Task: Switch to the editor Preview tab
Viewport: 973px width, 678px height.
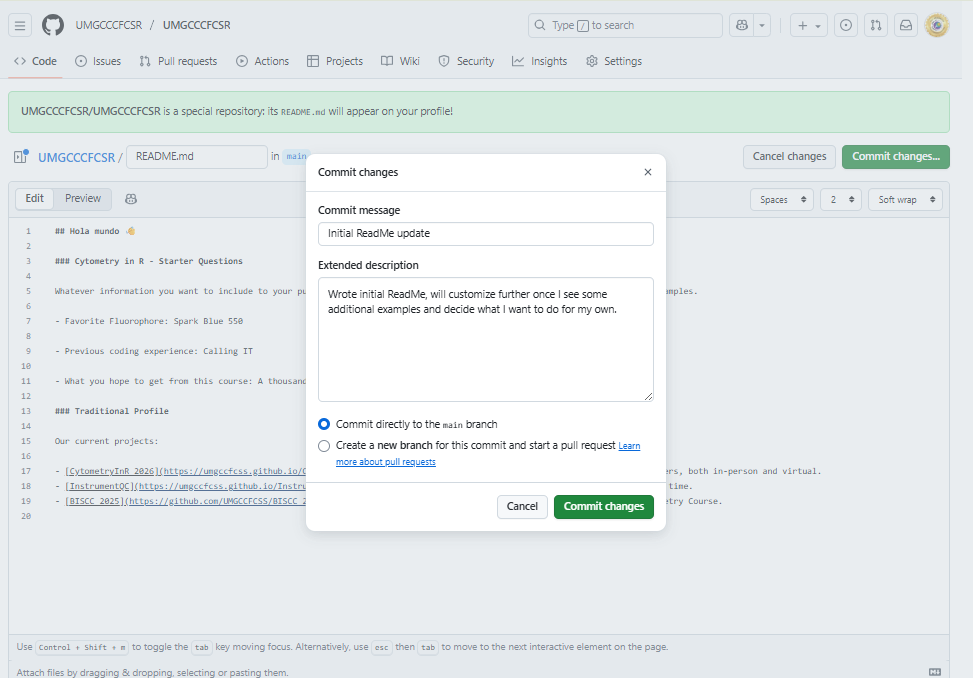Action: (x=83, y=199)
